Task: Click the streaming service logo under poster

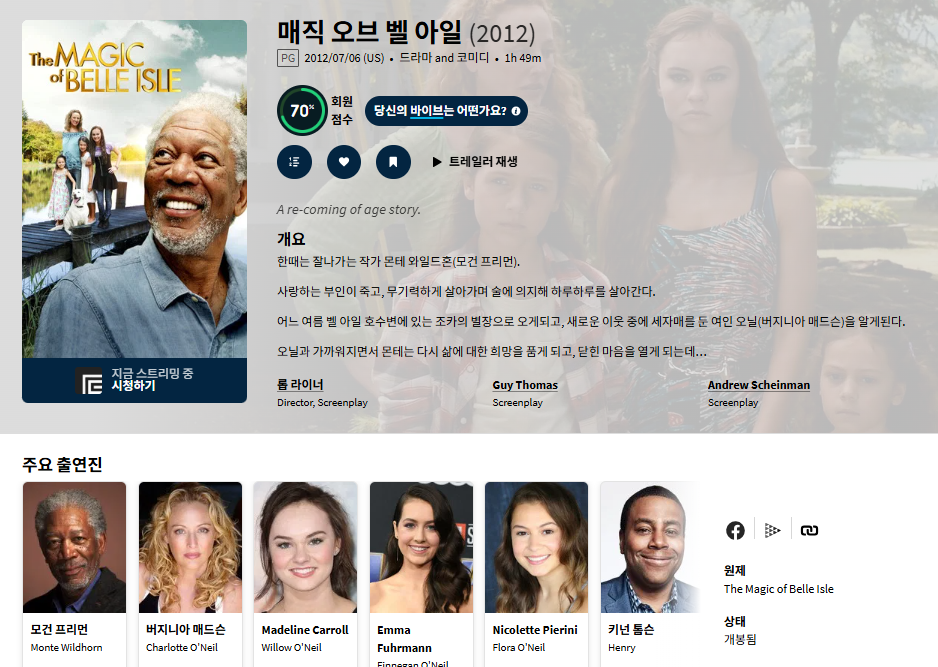Action: coord(91,381)
